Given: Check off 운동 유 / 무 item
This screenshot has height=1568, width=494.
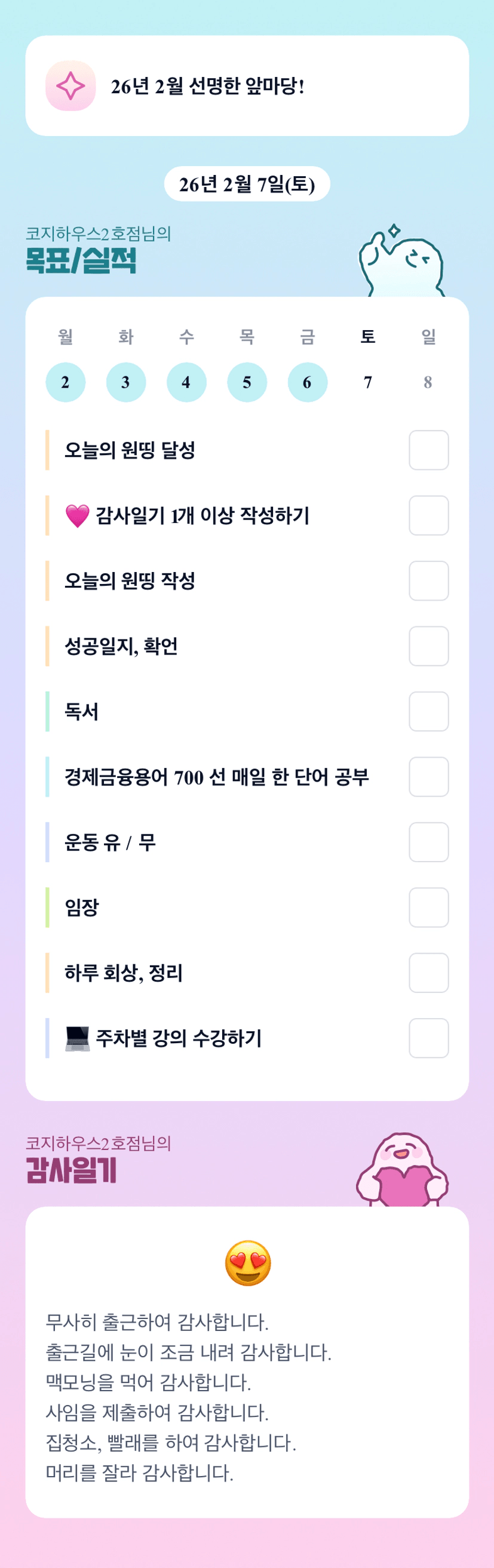Looking at the screenshot, I should click(x=428, y=843).
